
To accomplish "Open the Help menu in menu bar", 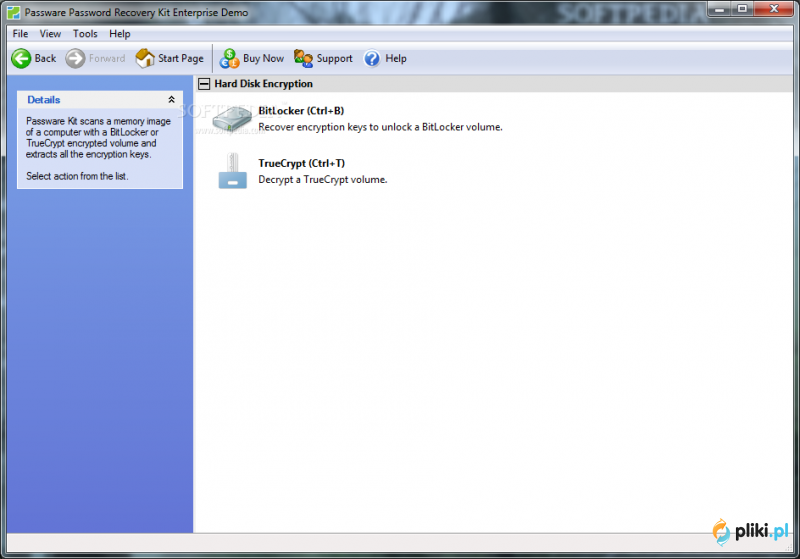I will coord(120,34).
